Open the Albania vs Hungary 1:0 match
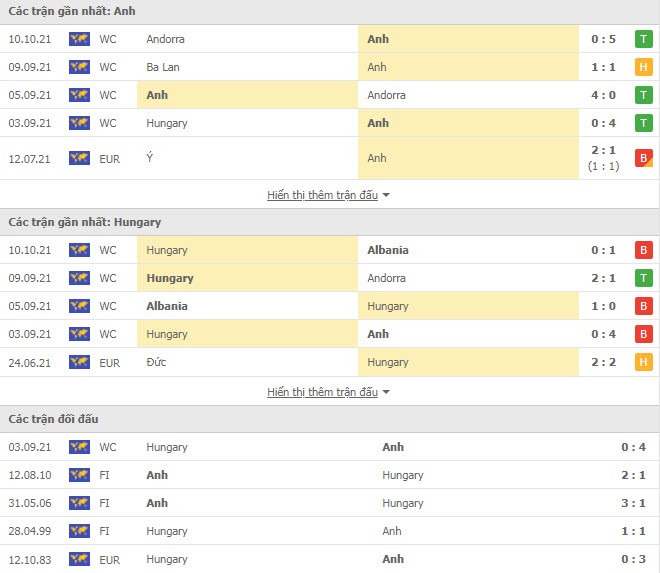 coord(330,306)
